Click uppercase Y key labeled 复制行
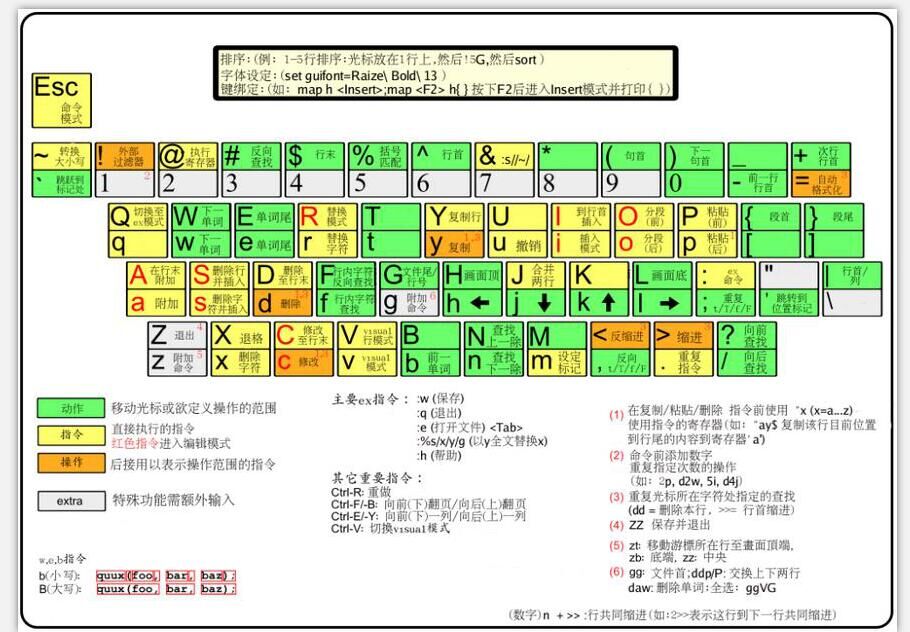Viewport: 910px width, 632px height. (454, 217)
